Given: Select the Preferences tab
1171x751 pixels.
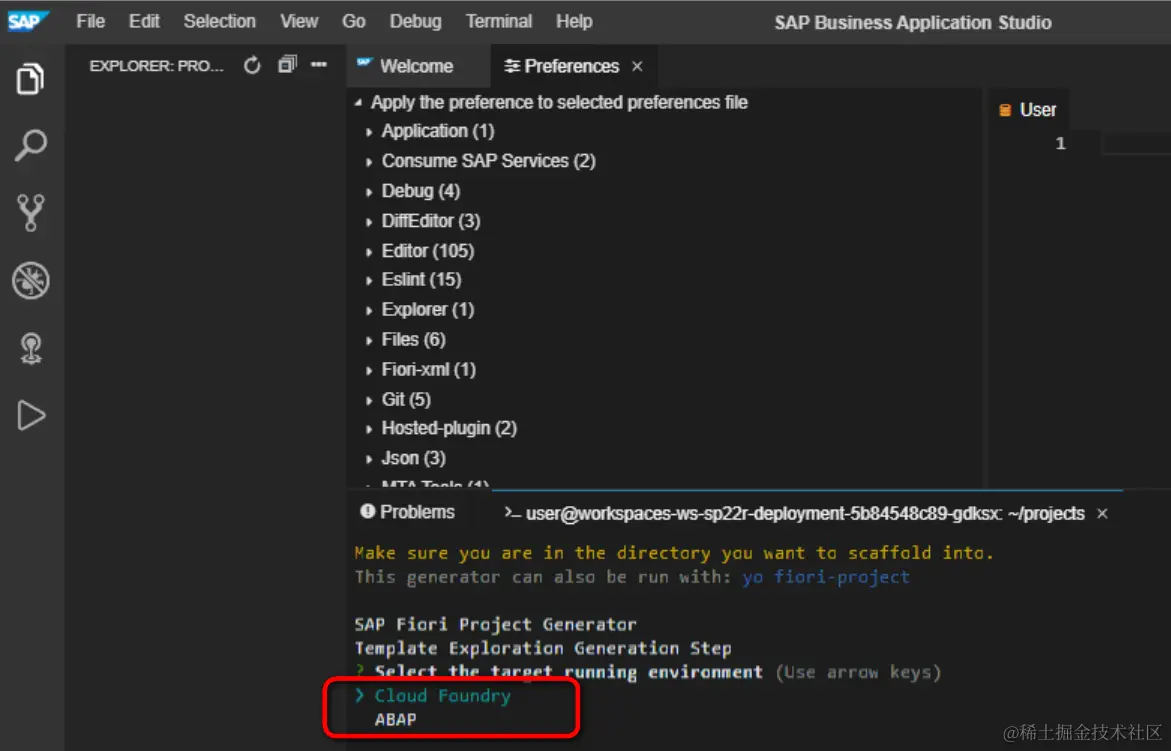Looking at the screenshot, I should tap(572, 66).
